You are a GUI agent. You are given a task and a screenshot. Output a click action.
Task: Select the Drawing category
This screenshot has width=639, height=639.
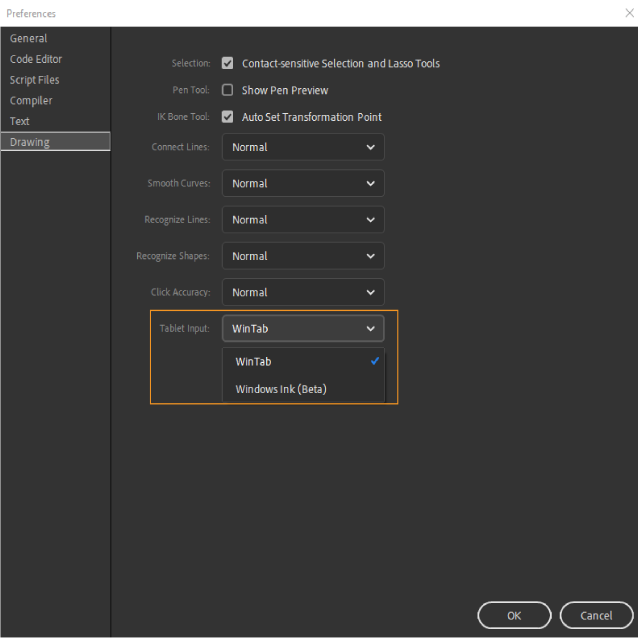point(56,142)
